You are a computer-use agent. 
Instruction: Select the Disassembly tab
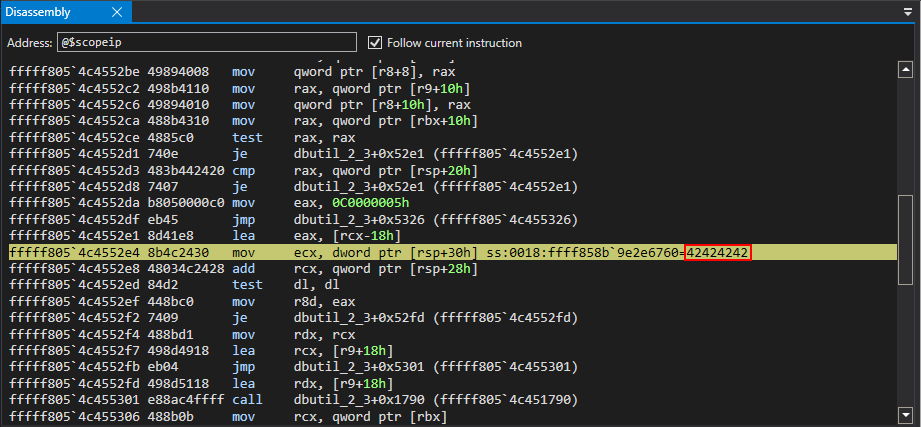tap(48, 12)
